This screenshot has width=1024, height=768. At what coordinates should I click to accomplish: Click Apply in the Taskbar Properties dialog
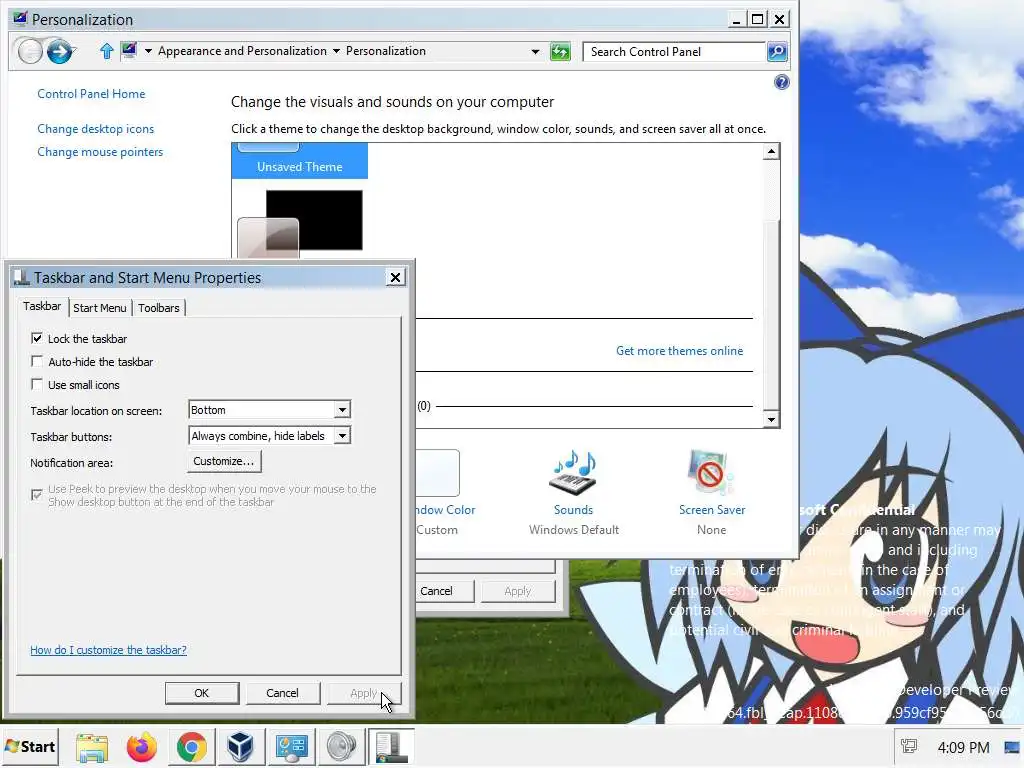363,693
